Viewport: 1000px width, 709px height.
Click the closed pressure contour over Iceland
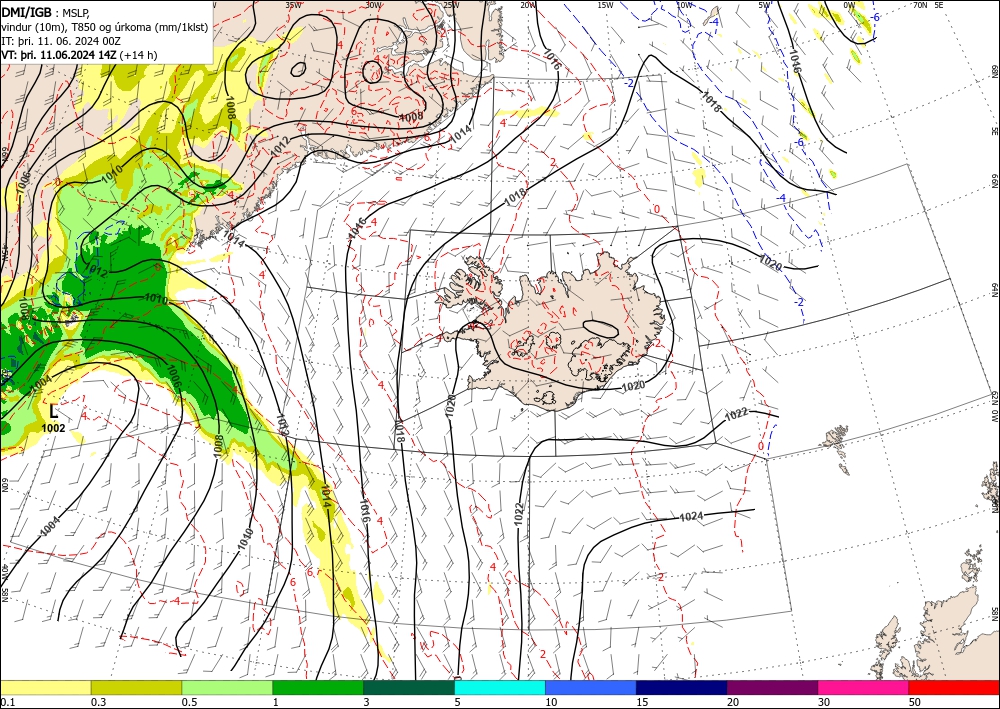[600, 328]
